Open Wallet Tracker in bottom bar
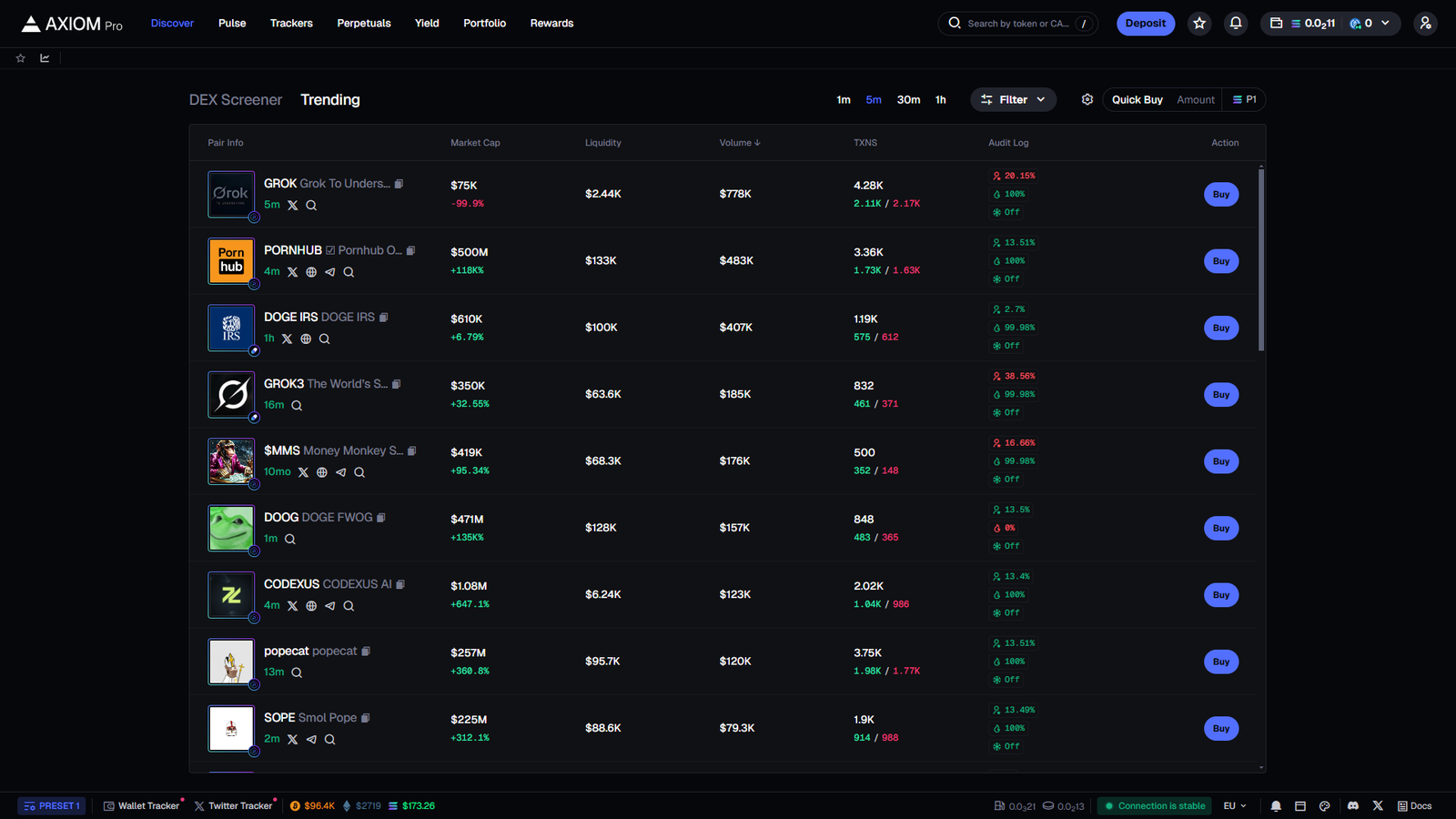This screenshot has height=819, width=1456. (x=142, y=806)
